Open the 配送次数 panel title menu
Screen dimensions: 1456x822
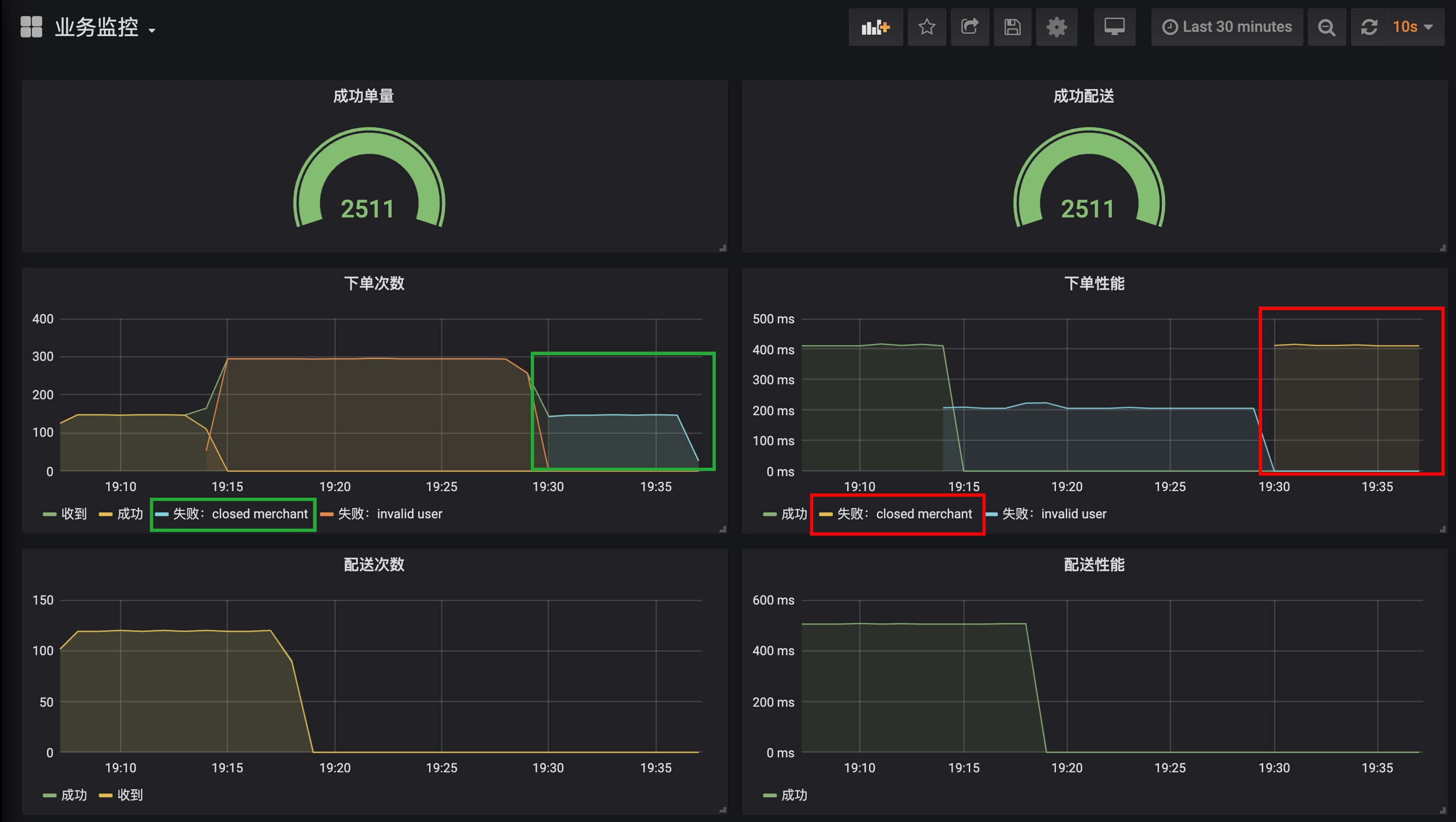coord(374,564)
